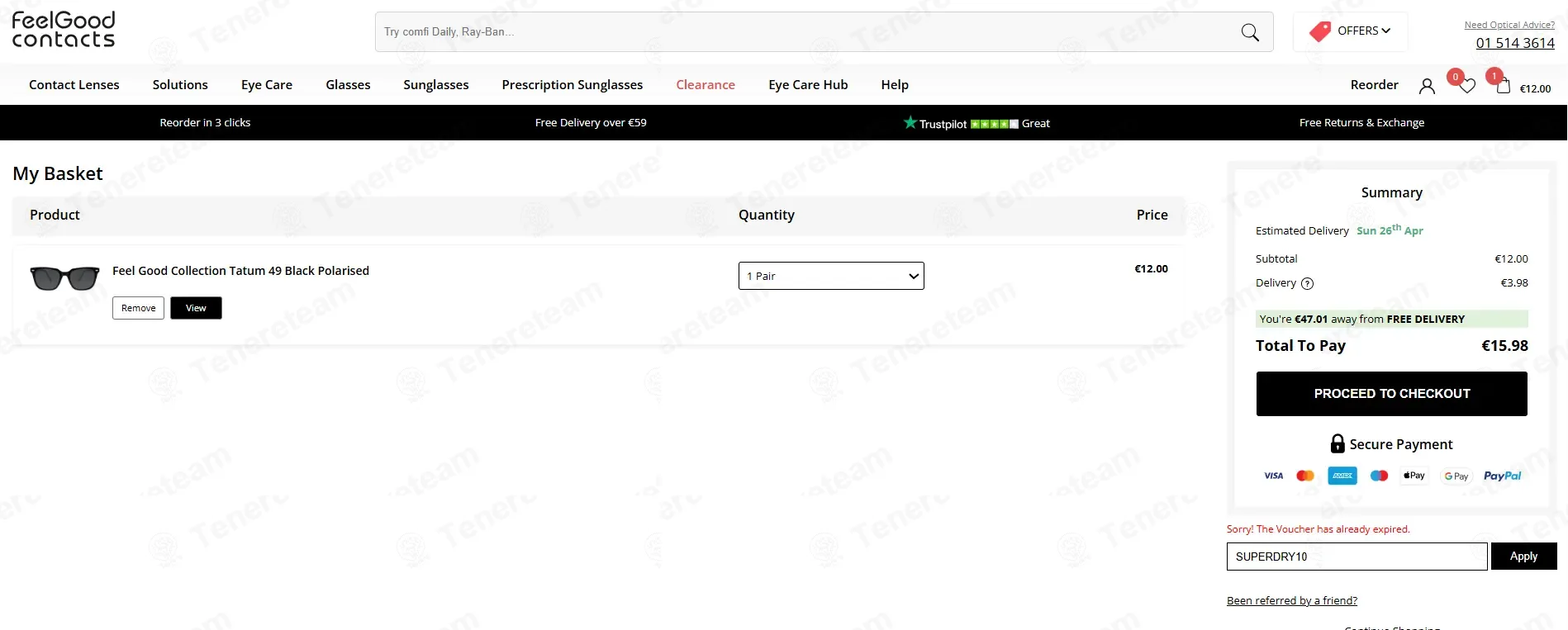Click the American Express payment icon
The image size is (1568, 630).
click(x=1342, y=476)
